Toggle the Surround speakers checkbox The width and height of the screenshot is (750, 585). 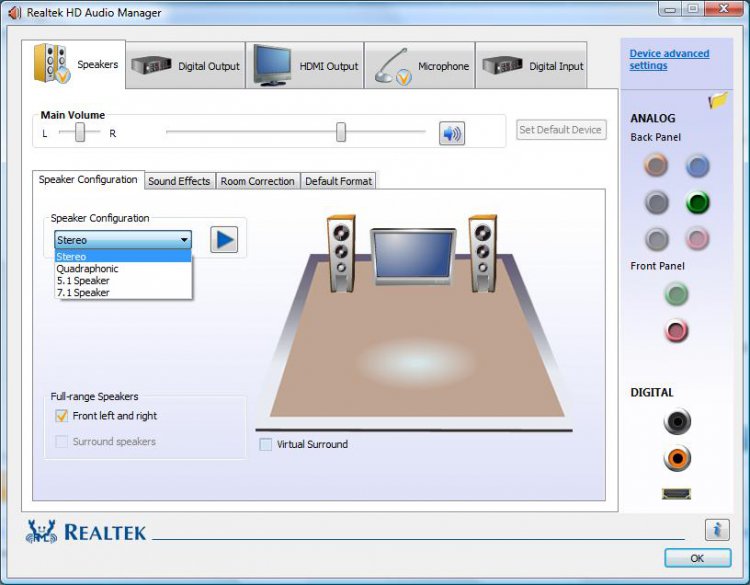coord(62,442)
